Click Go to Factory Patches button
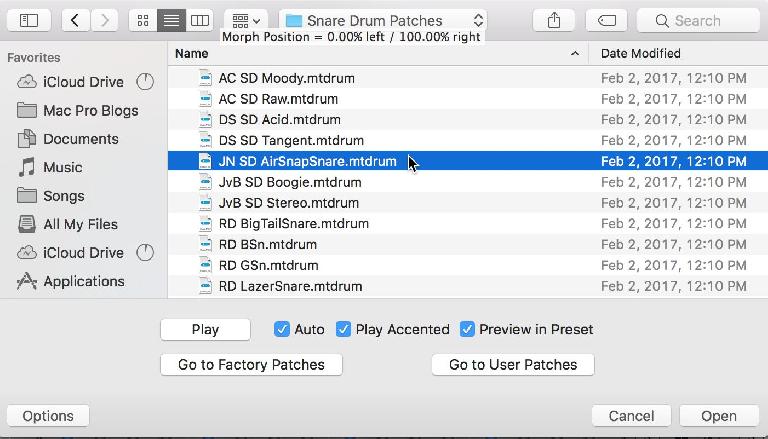768x439 pixels. tap(251, 365)
